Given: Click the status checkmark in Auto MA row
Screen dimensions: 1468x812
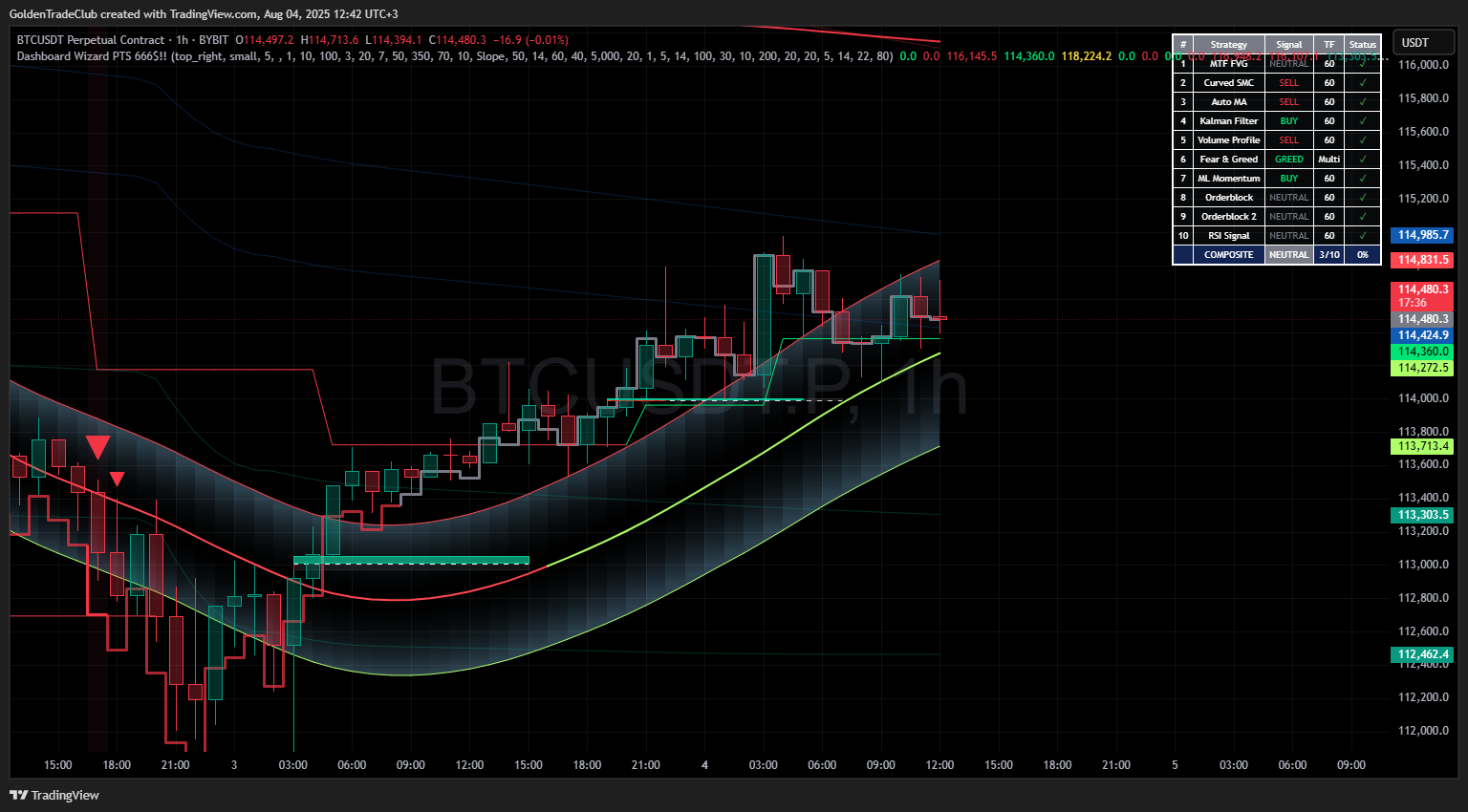Looking at the screenshot, I should click(x=1363, y=102).
